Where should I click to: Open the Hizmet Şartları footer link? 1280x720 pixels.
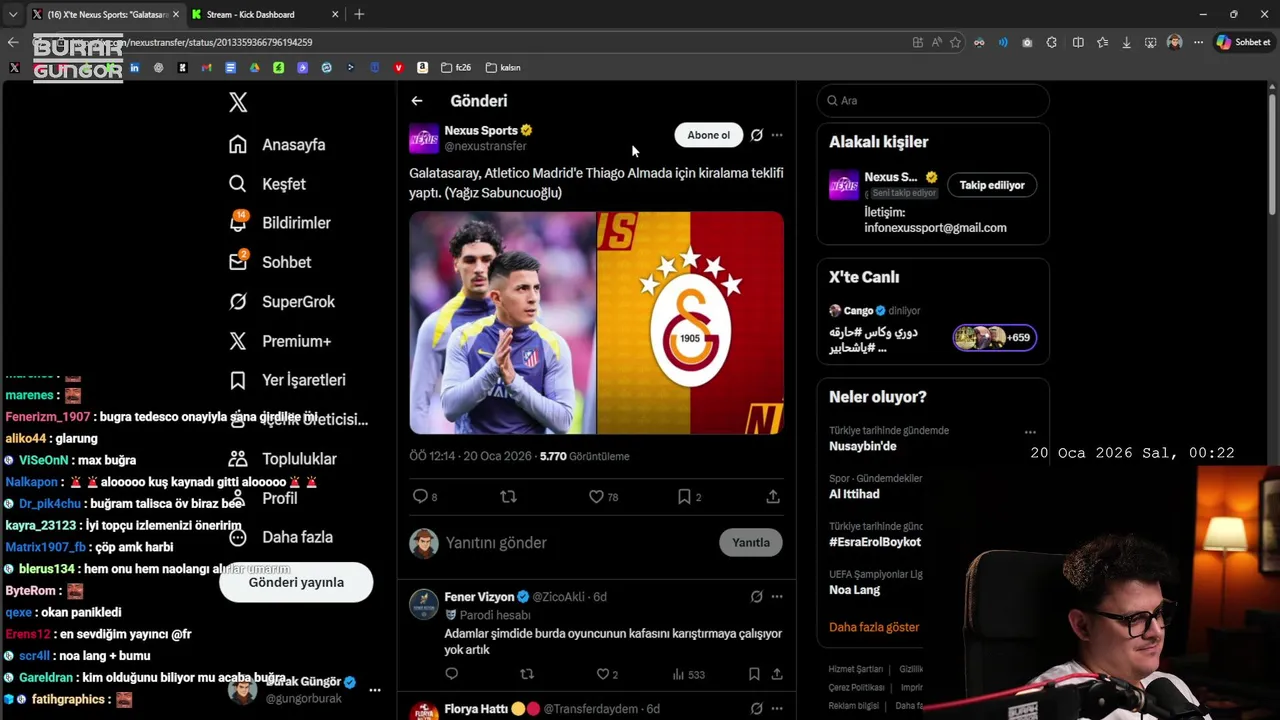pyautogui.click(x=856, y=669)
